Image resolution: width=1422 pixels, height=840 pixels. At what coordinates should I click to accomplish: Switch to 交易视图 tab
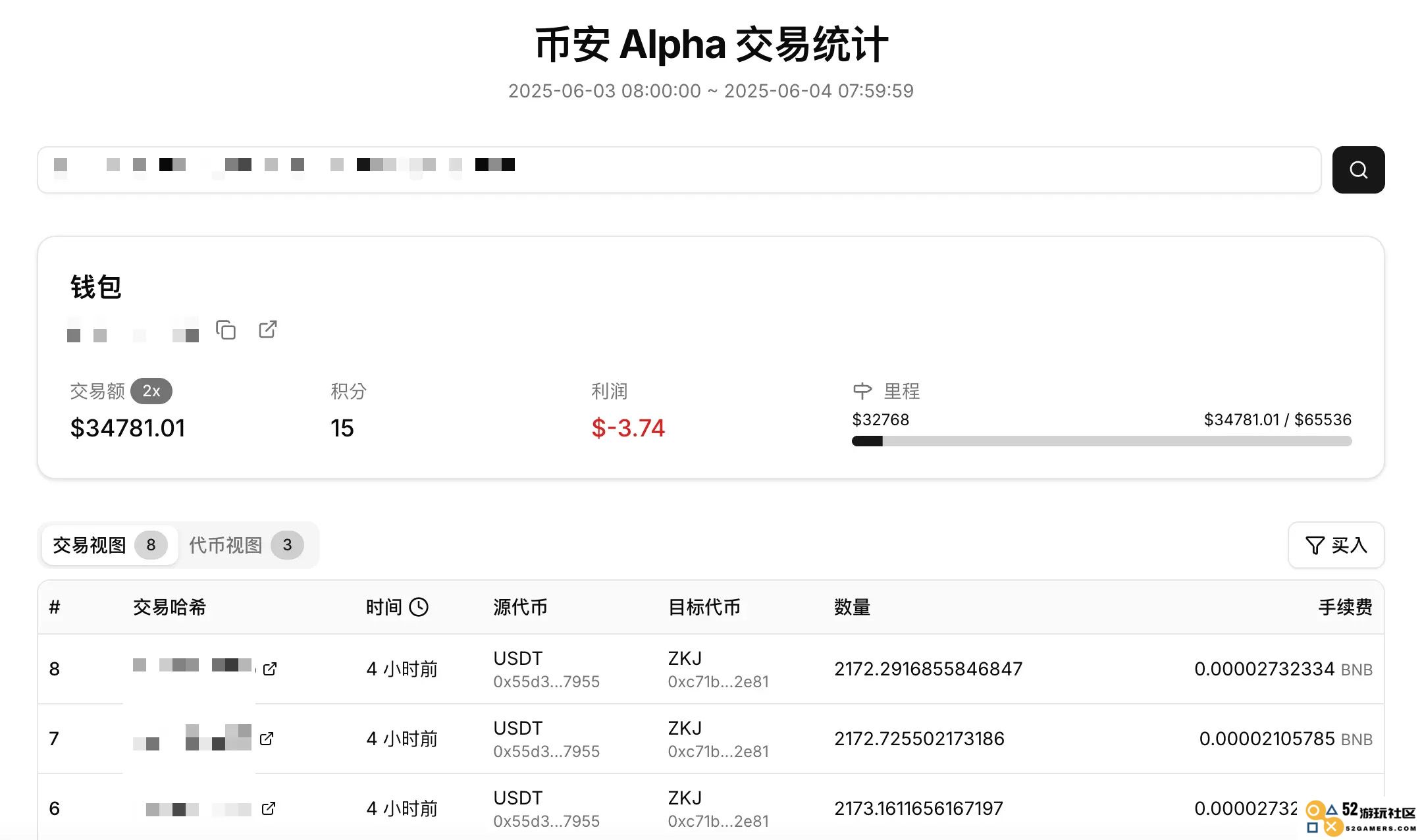point(109,545)
